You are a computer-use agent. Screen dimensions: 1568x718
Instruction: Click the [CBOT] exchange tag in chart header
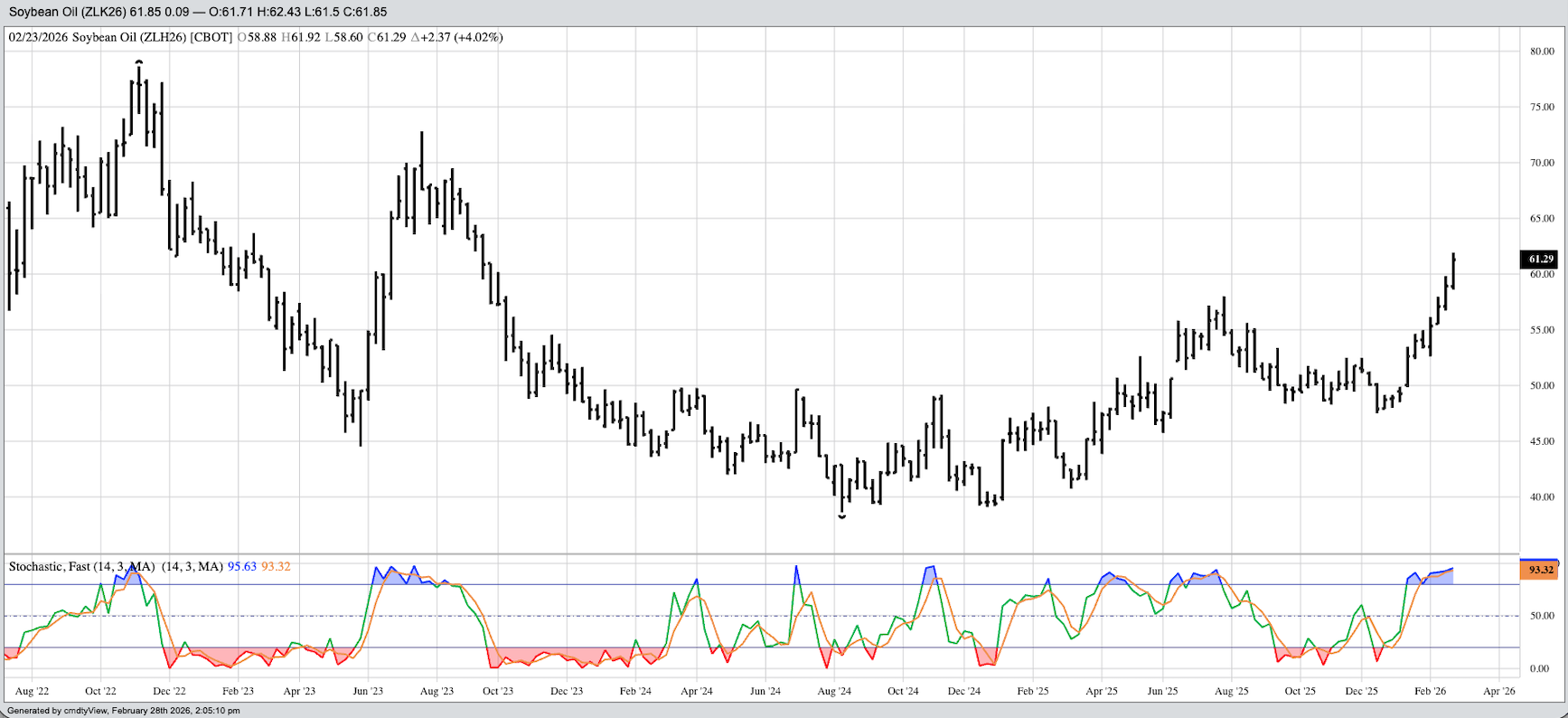(211, 37)
